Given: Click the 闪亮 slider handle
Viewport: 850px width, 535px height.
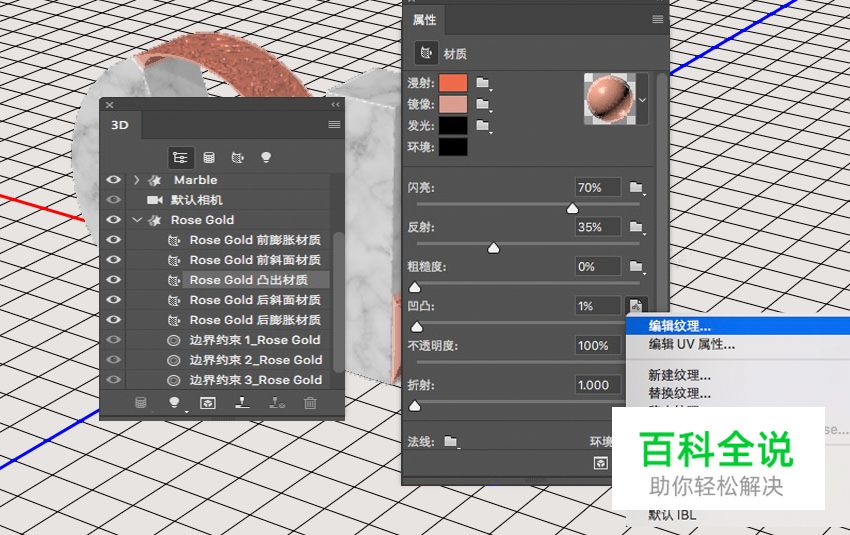Looking at the screenshot, I should (572, 209).
